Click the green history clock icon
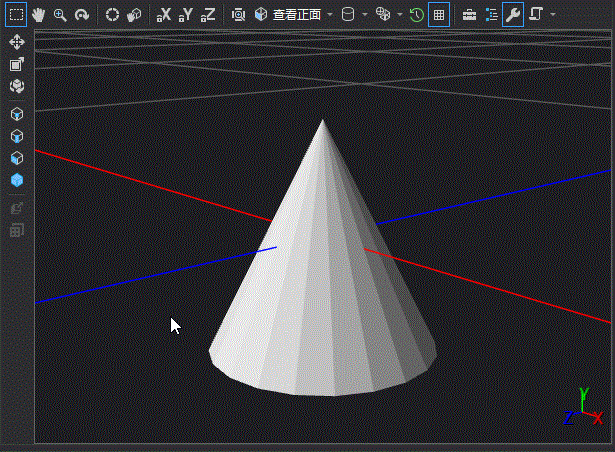The width and height of the screenshot is (615, 452). [417, 15]
